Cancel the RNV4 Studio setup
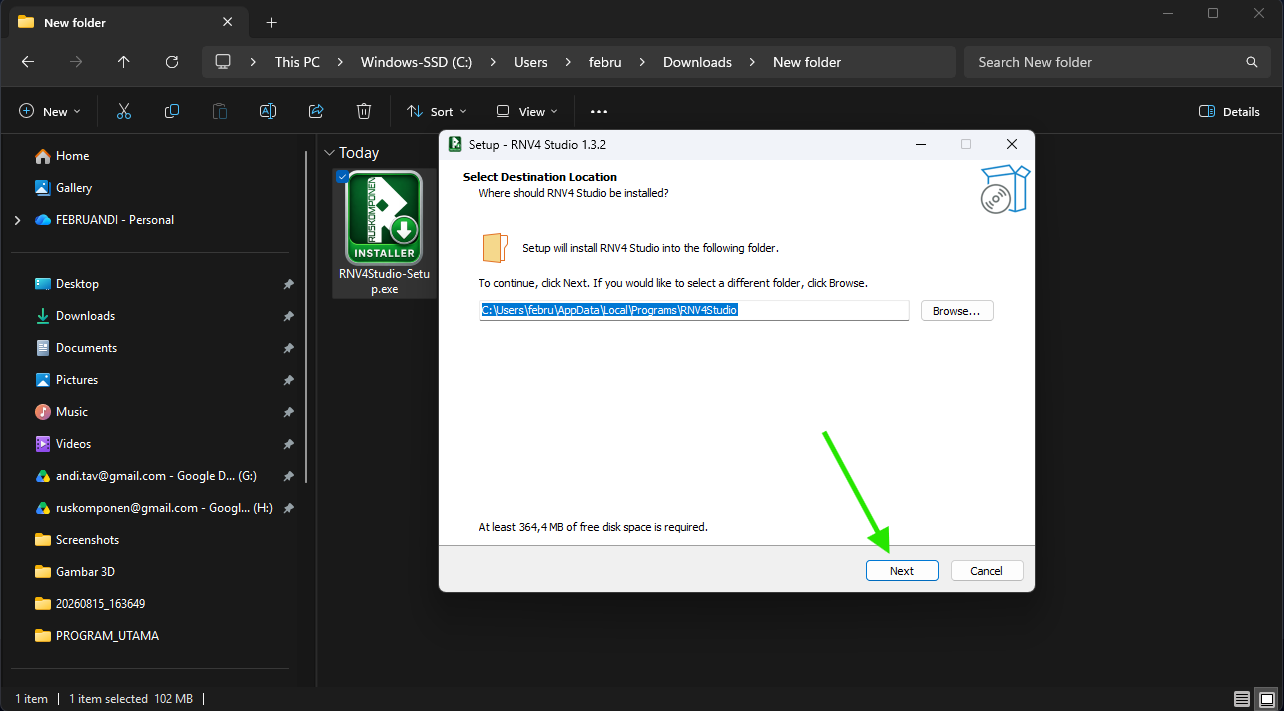The width and height of the screenshot is (1284, 711). tap(986, 571)
